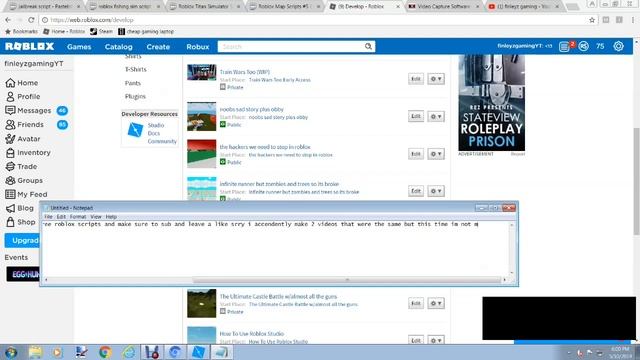The image size is (640, 360).
Task: Open Blog in the sidebar
Action: point(20,208)
